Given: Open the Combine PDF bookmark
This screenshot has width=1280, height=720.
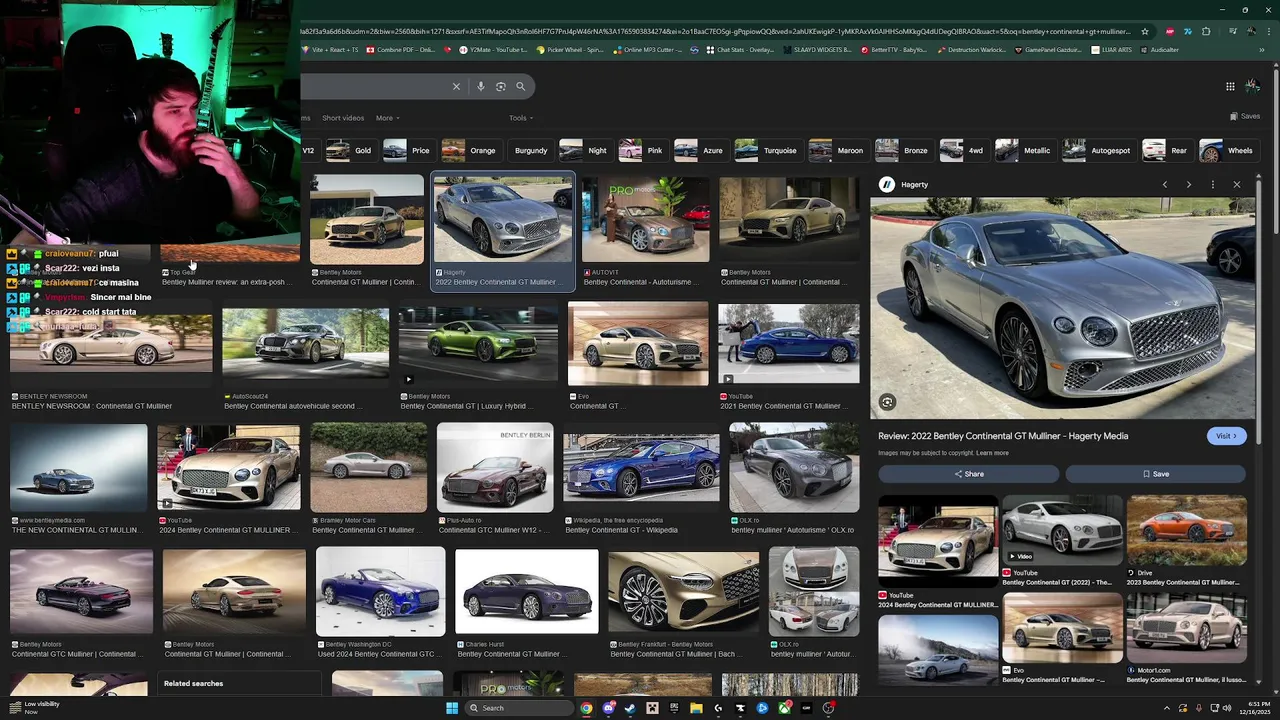Looking at the screenshot, I should click(x=400, y=50).
